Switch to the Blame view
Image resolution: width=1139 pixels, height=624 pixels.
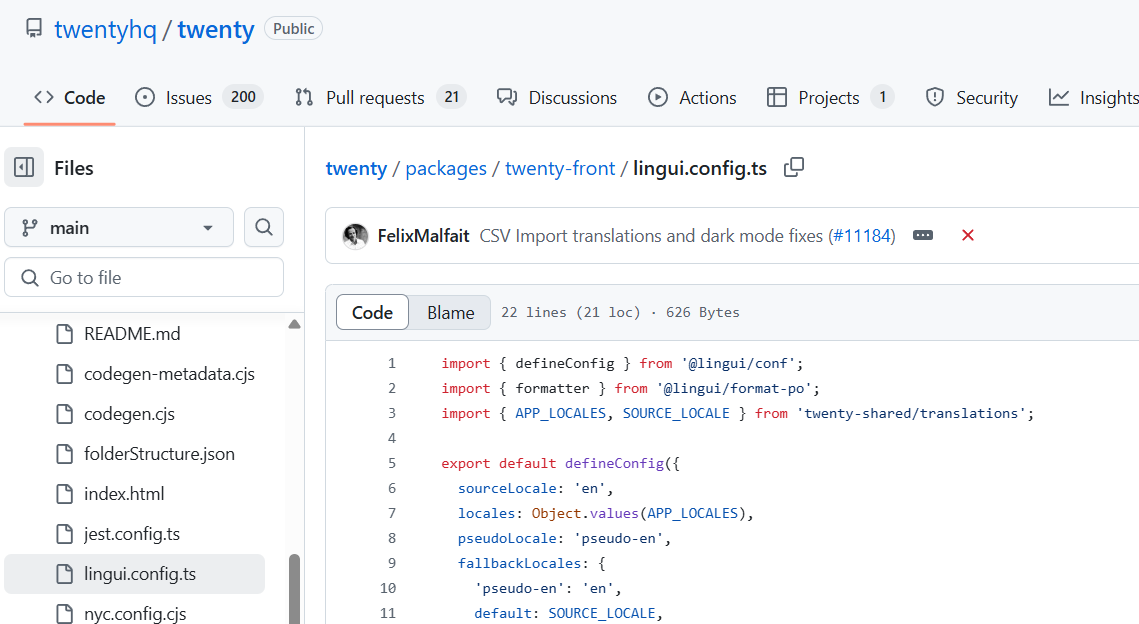click(x=450, y=312)
